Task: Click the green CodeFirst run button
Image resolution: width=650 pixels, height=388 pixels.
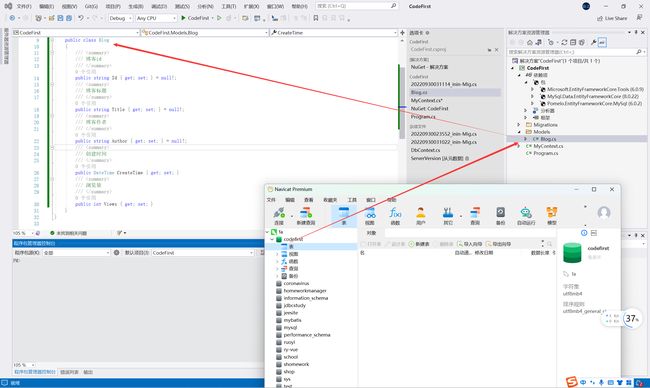Action: [195, 18]
